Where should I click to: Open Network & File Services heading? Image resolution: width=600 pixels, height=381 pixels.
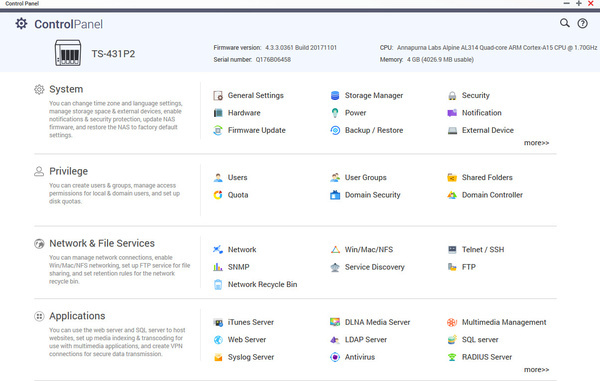click(102, 244)
